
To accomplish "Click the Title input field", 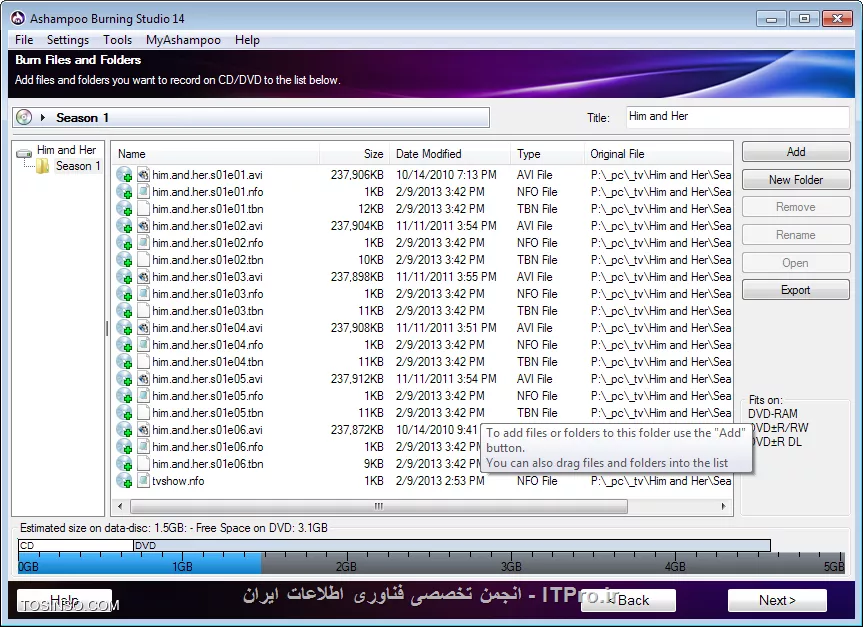I will (738, 117).
